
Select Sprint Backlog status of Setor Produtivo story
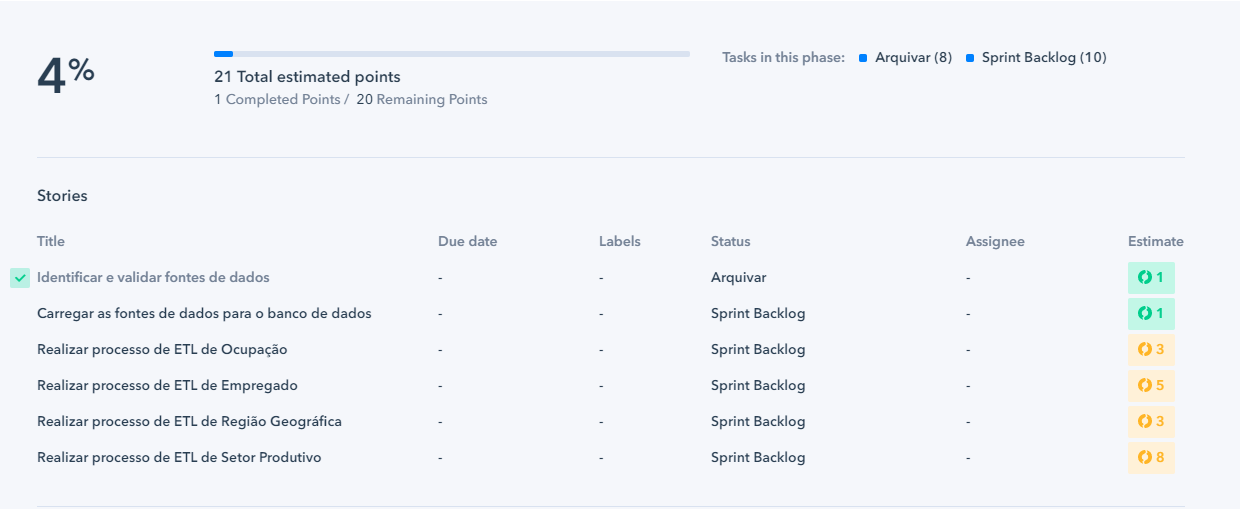click(758, 457)
